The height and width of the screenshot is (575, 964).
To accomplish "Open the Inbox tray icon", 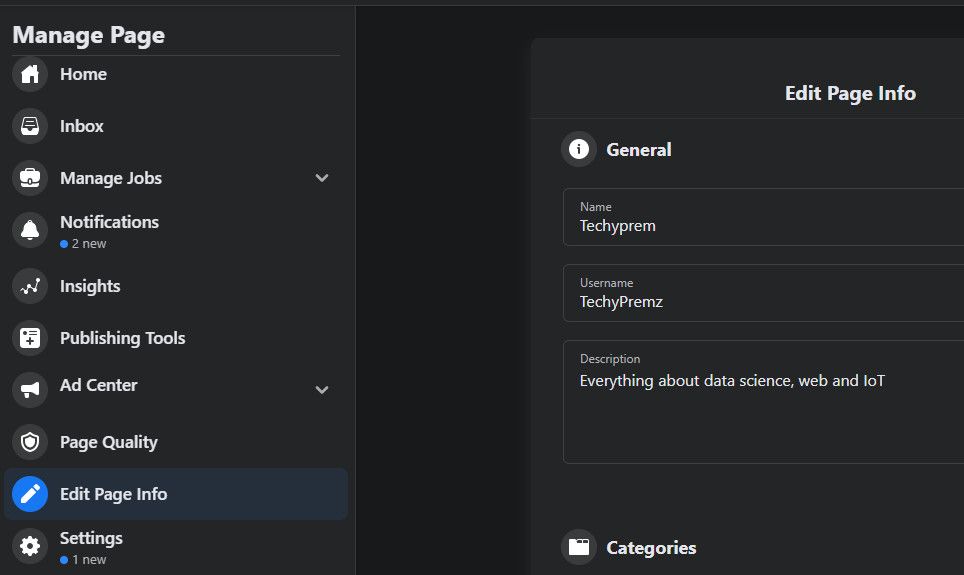I will 30,126.
